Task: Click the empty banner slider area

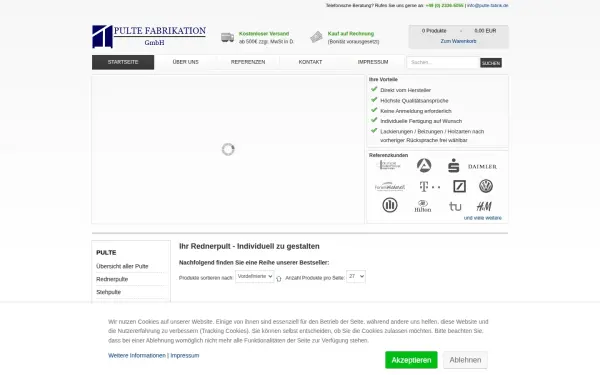Action: [x=228, y=149]
